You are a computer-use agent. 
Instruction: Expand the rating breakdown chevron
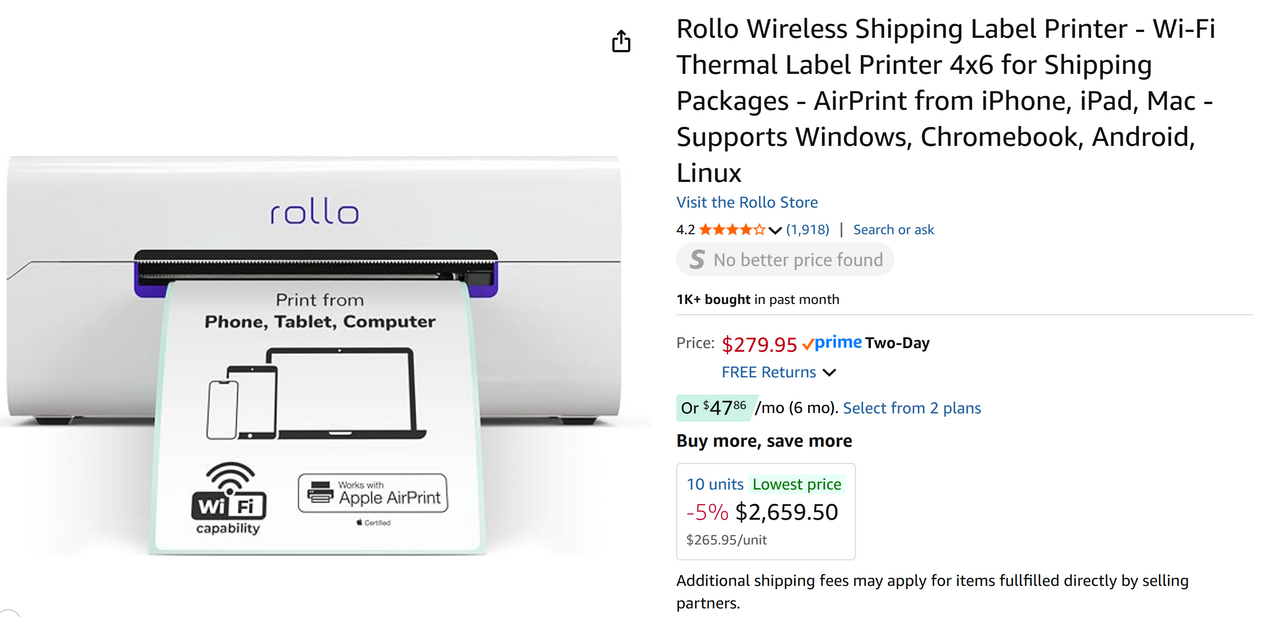[x=775, y=231]
